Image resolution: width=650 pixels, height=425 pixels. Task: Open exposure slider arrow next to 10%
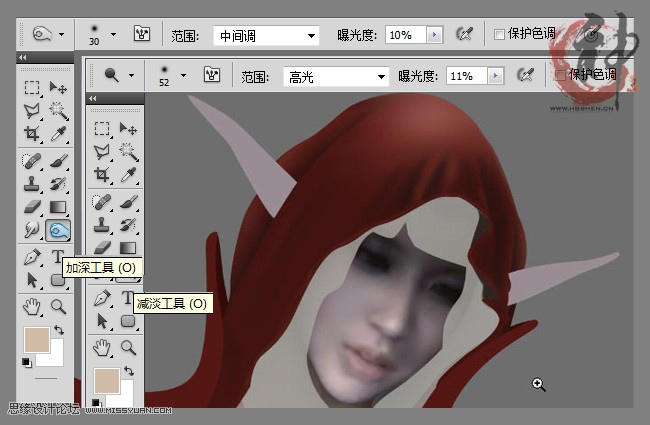point(434,35)
